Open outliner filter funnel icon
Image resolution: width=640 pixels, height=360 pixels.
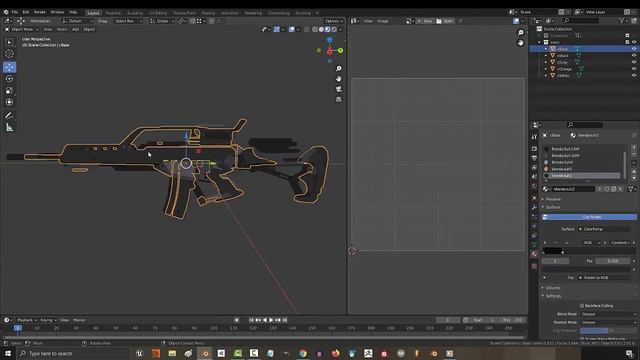pyautogui.click(x=622, y=20)
